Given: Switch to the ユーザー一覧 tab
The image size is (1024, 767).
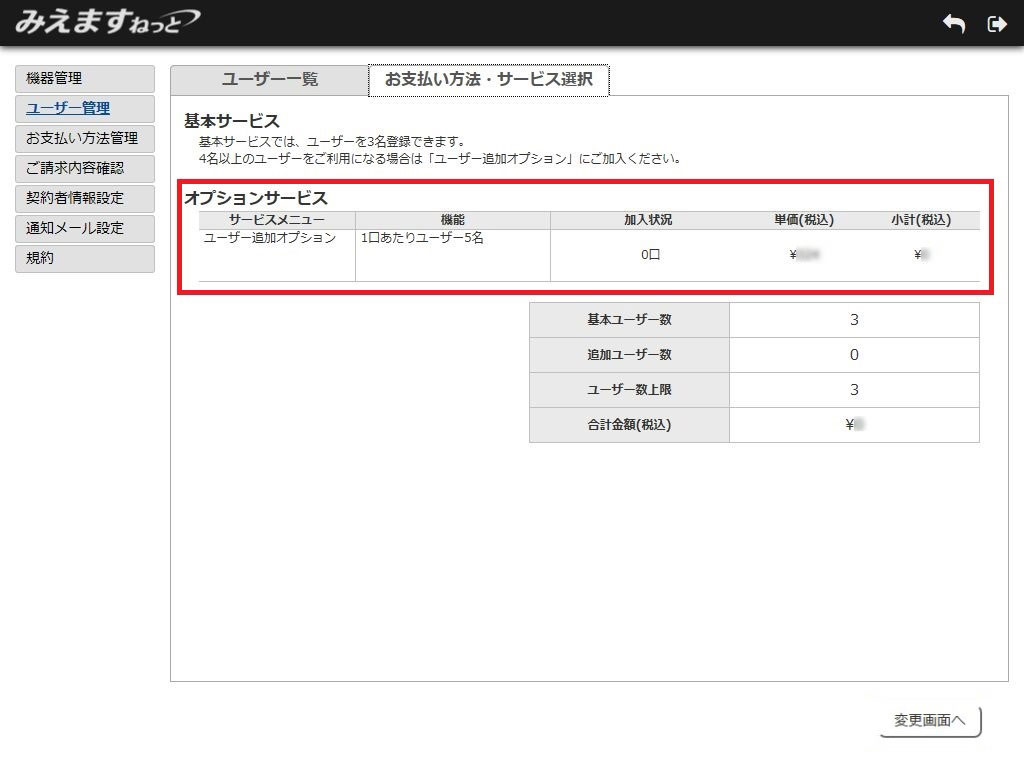Looking at the screenshot, I should point(269,80).
